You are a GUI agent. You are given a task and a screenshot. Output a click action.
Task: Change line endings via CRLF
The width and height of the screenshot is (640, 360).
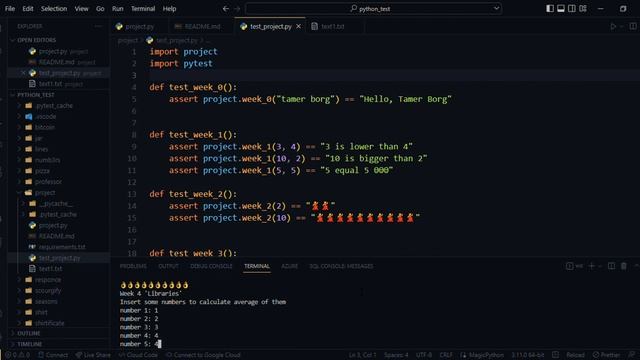pyautogui.click(x=446, y=355)
